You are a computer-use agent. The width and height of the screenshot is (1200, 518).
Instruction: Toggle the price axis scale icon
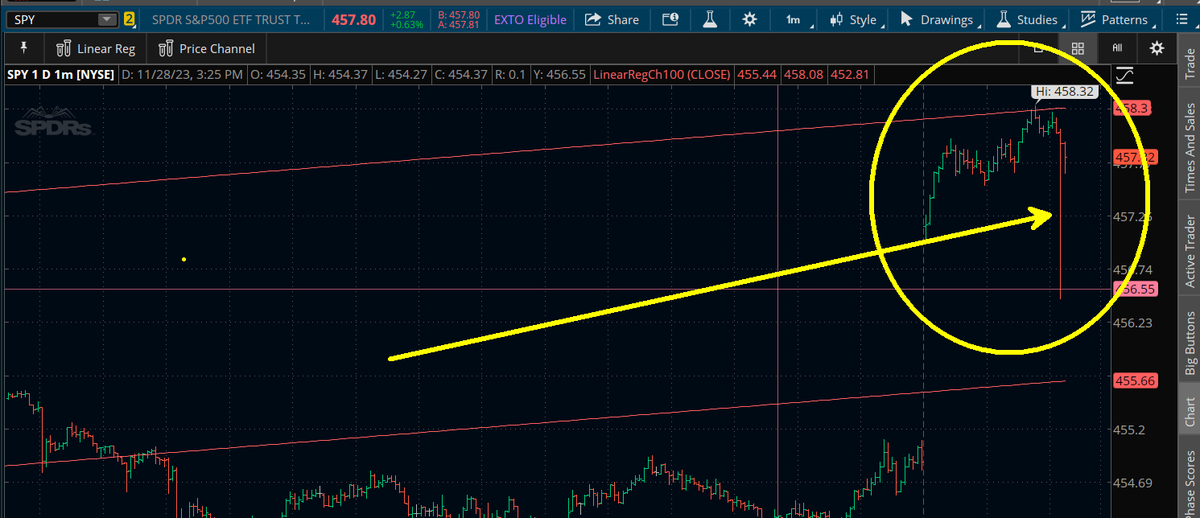[x=1126, y=74]
